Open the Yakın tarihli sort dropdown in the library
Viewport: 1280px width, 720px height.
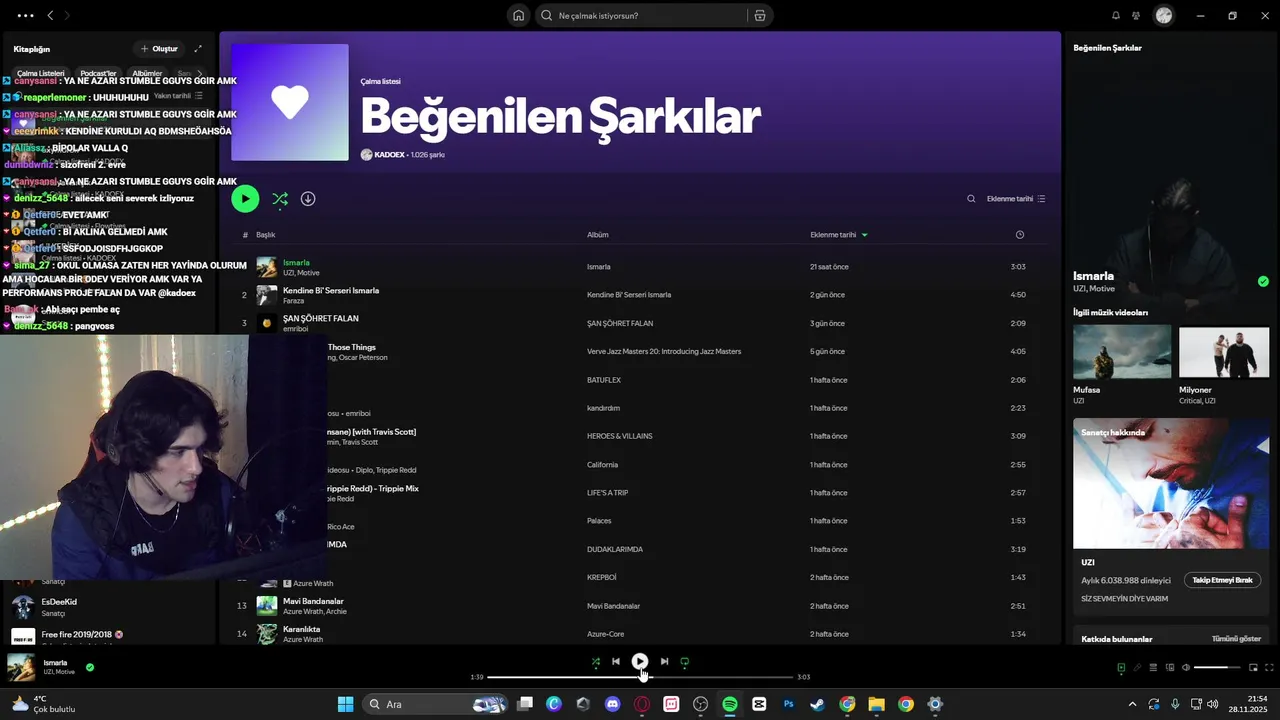pos(178,96)
